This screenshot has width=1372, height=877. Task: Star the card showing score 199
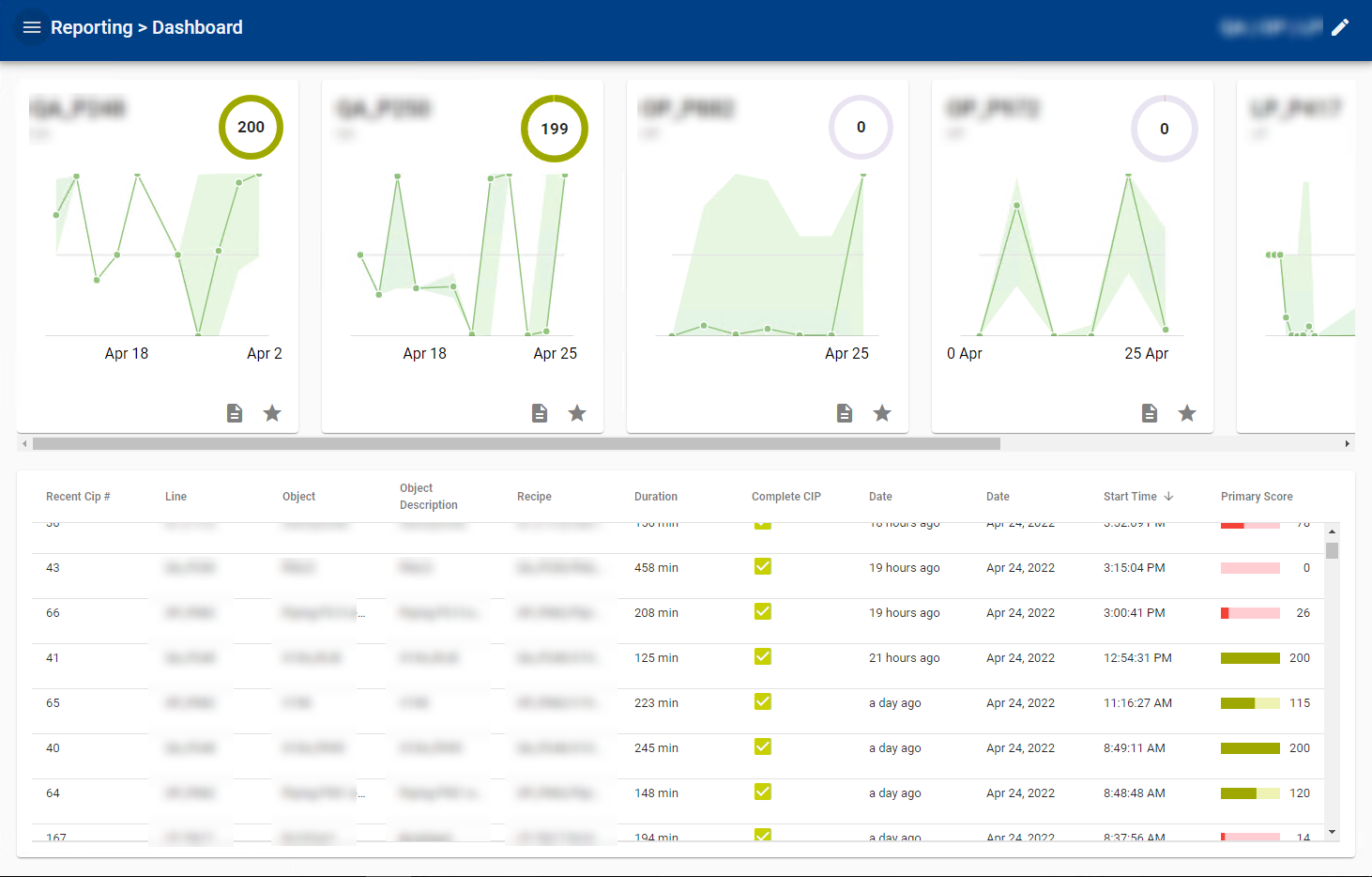click(577, 413)
